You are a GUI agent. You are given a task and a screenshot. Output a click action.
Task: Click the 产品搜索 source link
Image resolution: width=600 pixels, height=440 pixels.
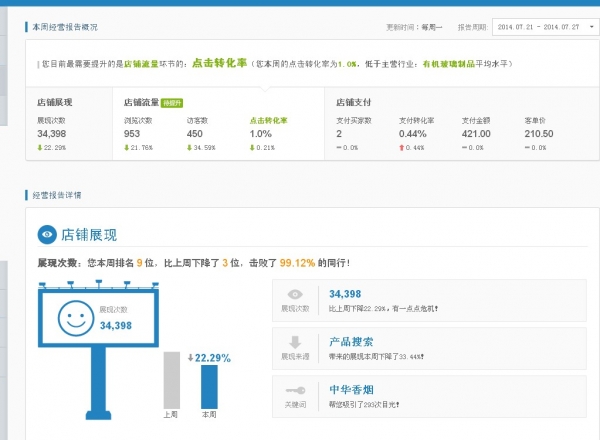coord(351,342)
